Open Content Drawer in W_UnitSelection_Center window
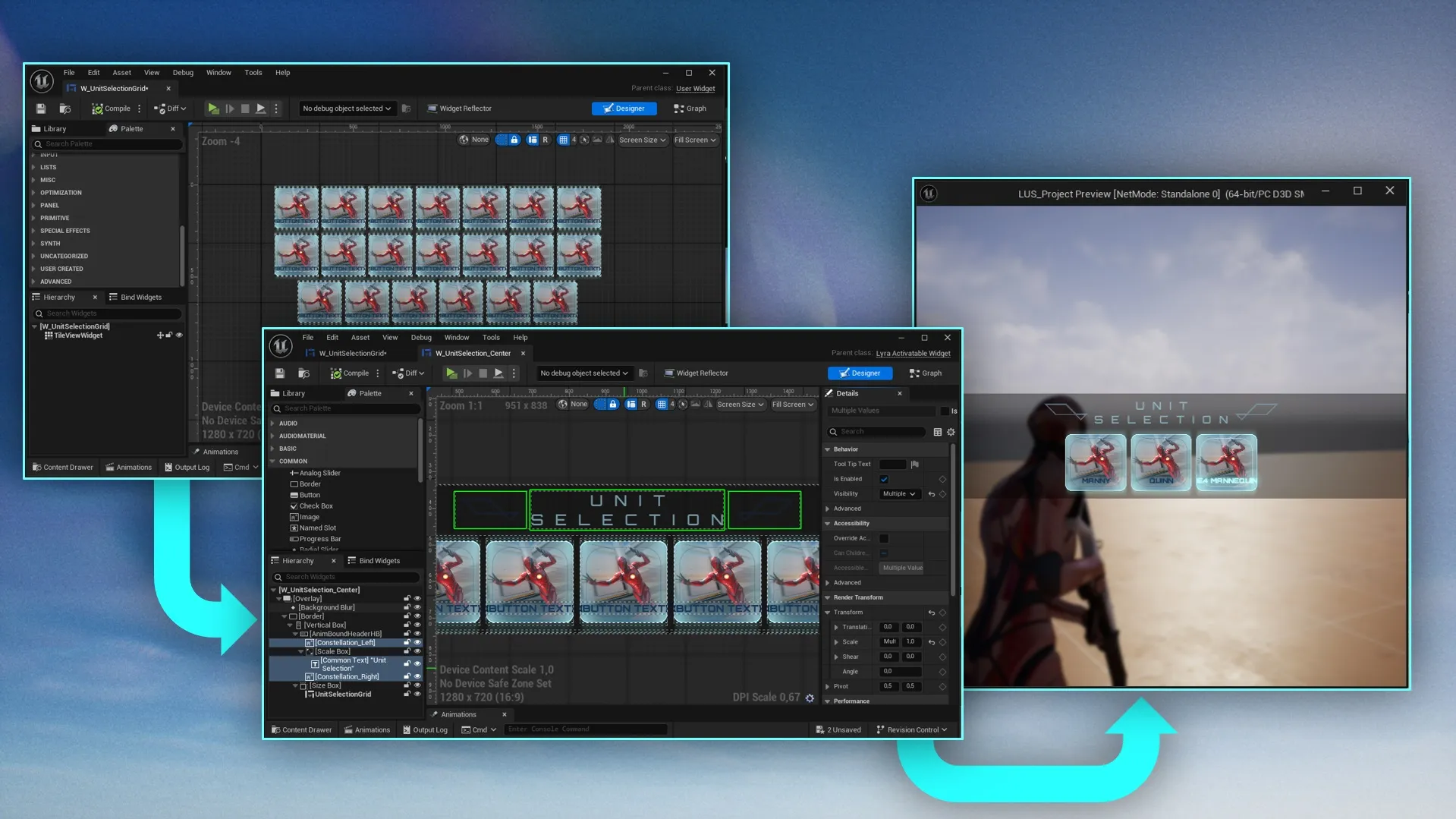This screenshot has width=1456, height=819. coord(301,730)
